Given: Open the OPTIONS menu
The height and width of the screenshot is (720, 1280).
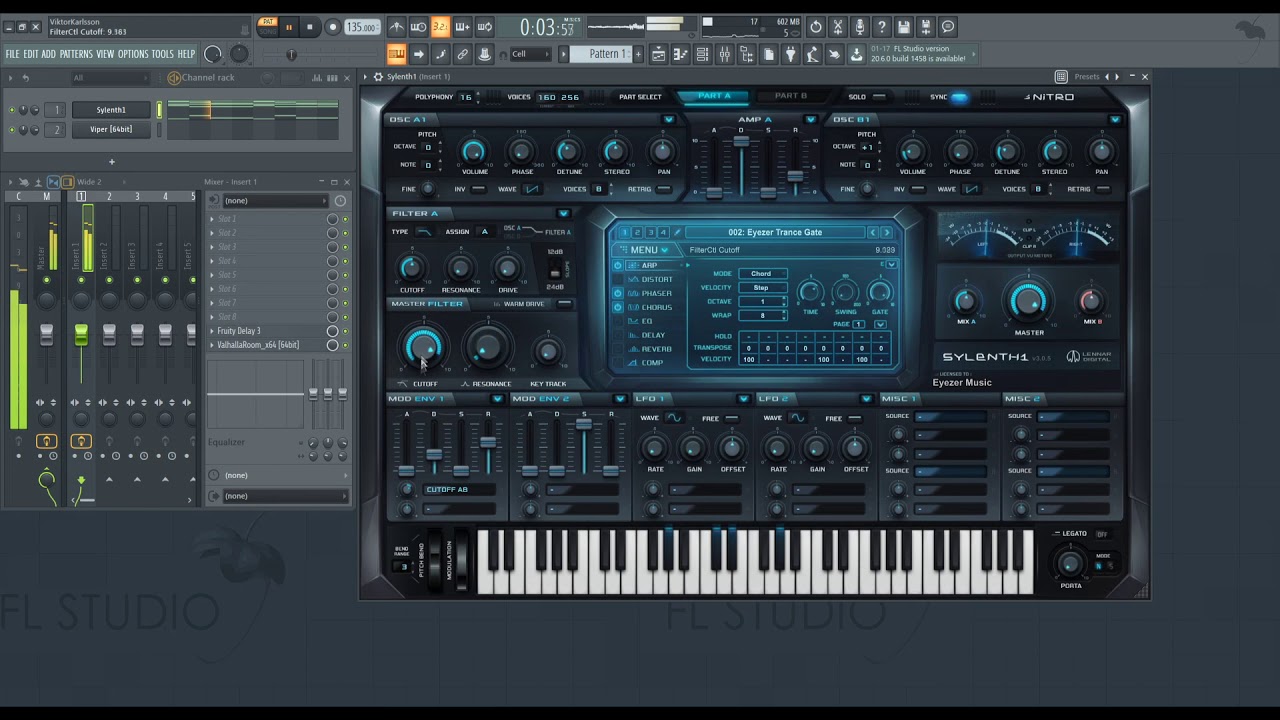Looking at the screenshot, I should [133, 54].
